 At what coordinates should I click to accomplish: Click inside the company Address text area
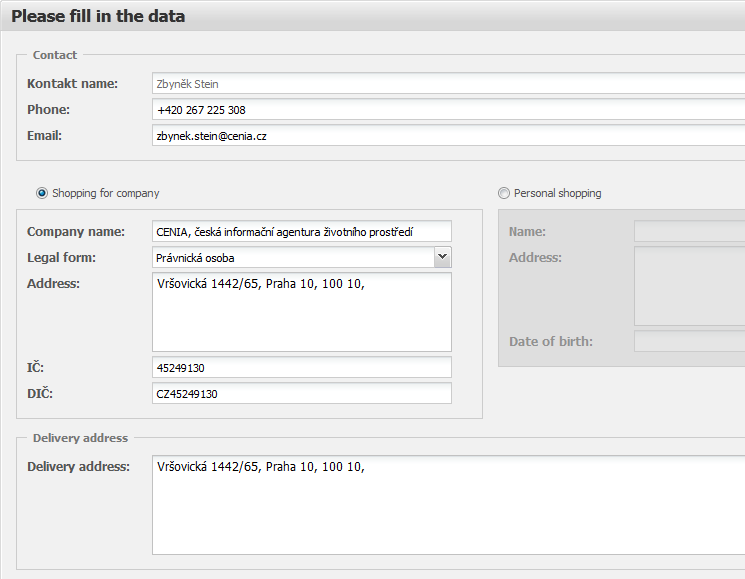302,312
